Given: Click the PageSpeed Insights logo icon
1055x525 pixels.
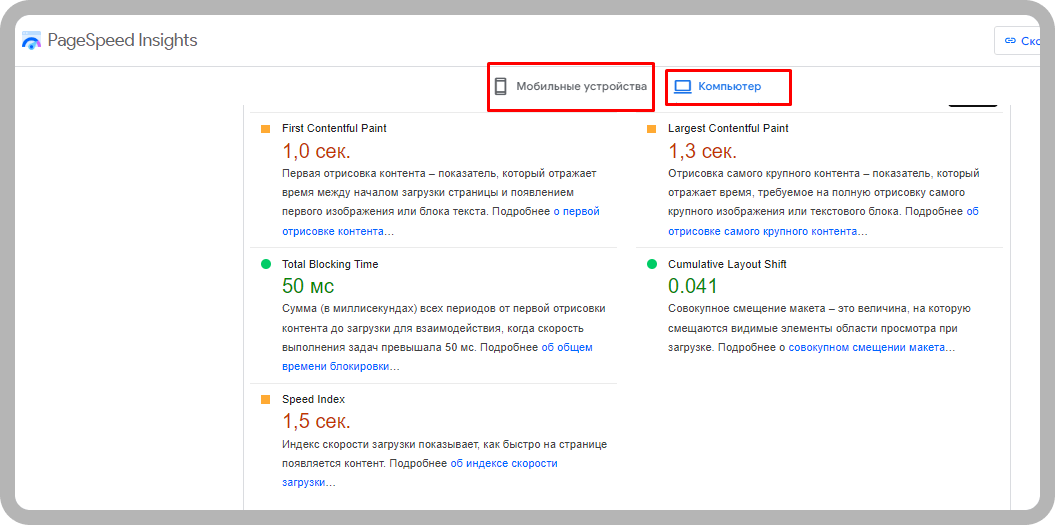Looking at the screenshot, I should click(32, 40).
